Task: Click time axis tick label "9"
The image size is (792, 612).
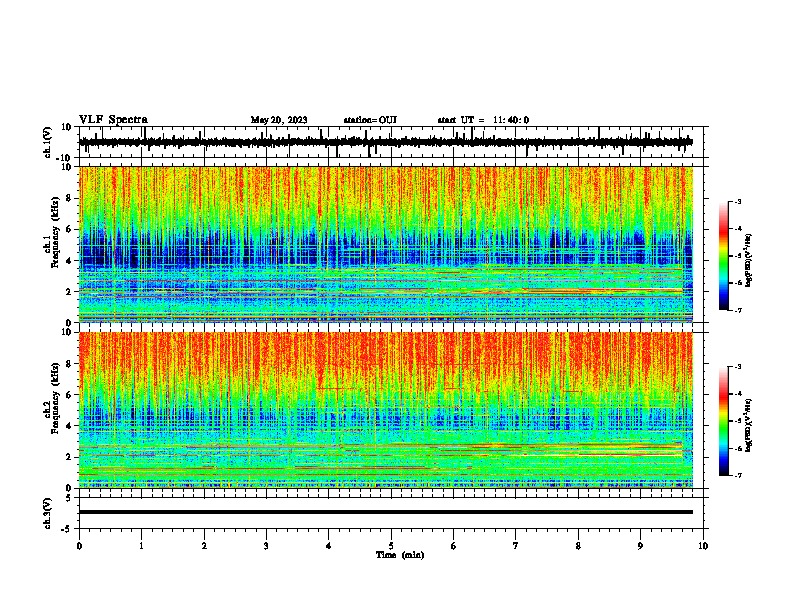Action: pos(640,546)
